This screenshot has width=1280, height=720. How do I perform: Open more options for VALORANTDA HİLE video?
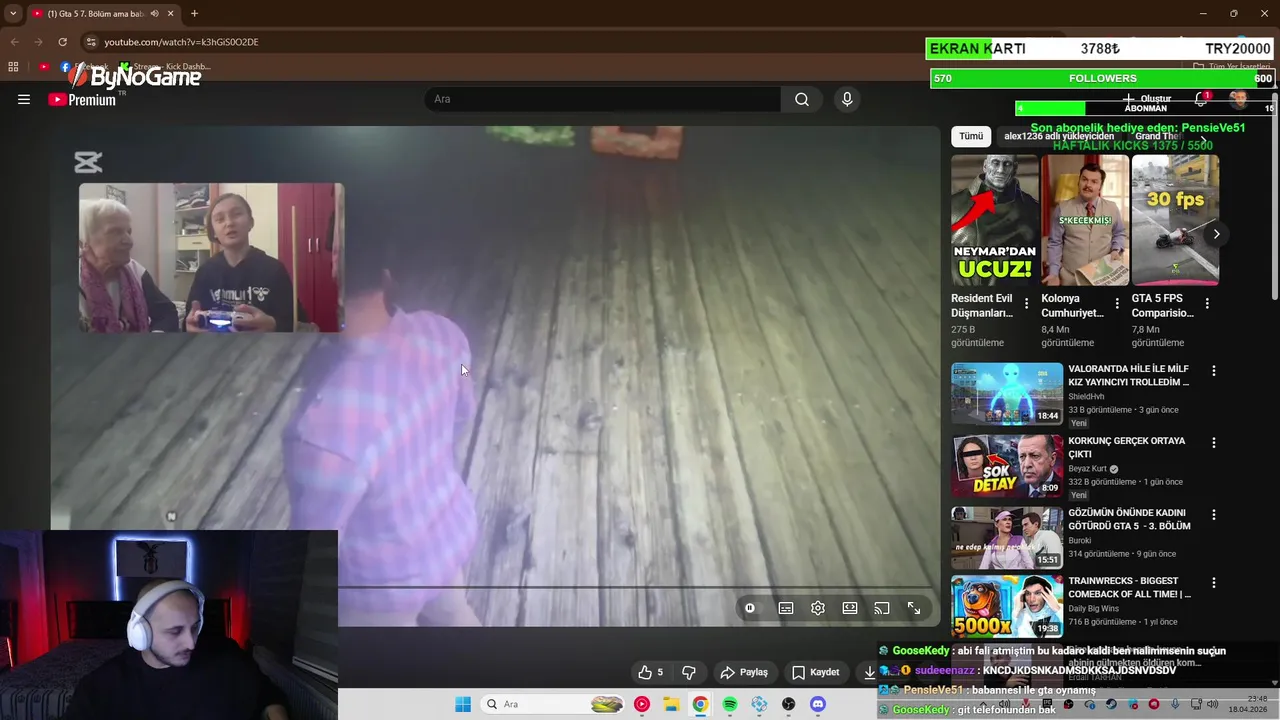(1214, 371)
